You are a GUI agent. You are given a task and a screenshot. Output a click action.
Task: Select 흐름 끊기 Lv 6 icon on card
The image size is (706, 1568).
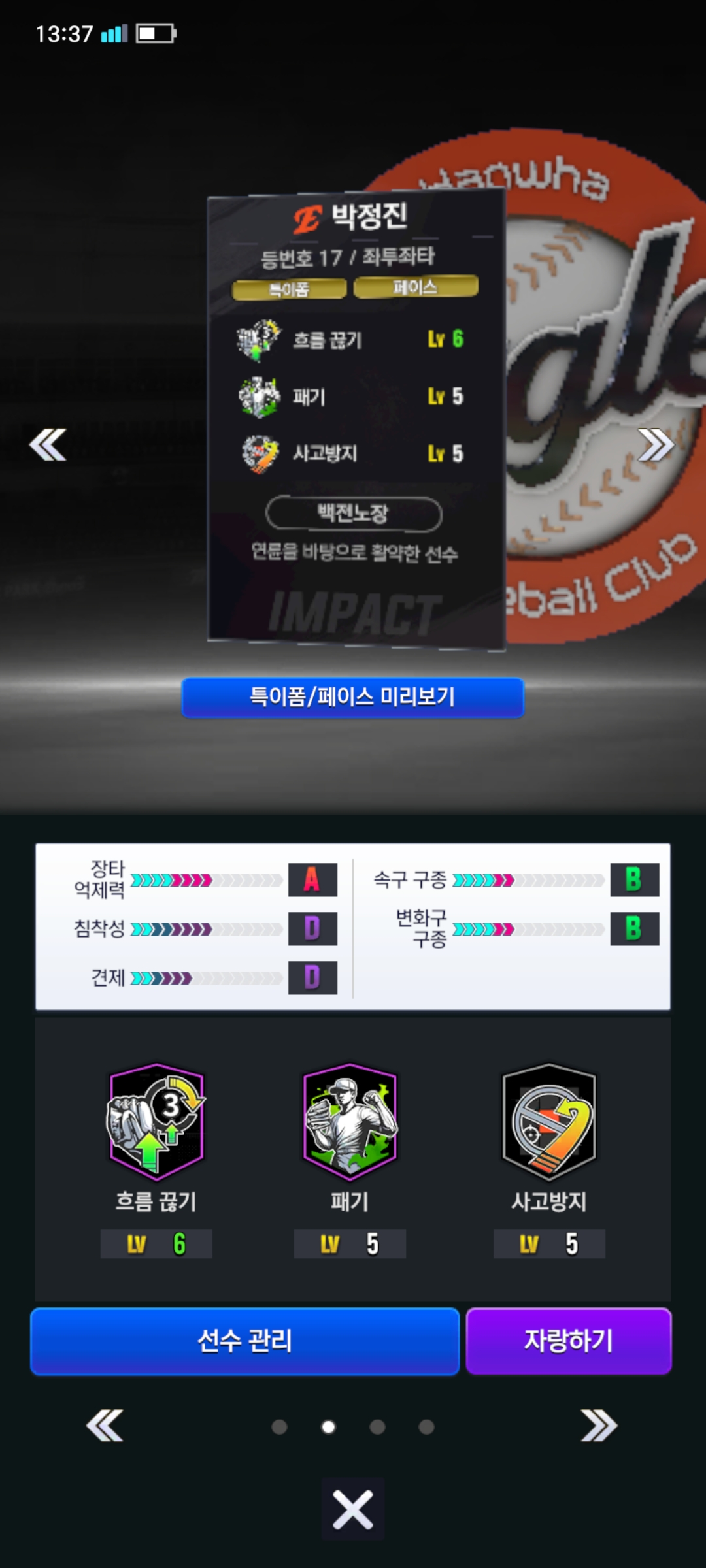coord(259,340)
